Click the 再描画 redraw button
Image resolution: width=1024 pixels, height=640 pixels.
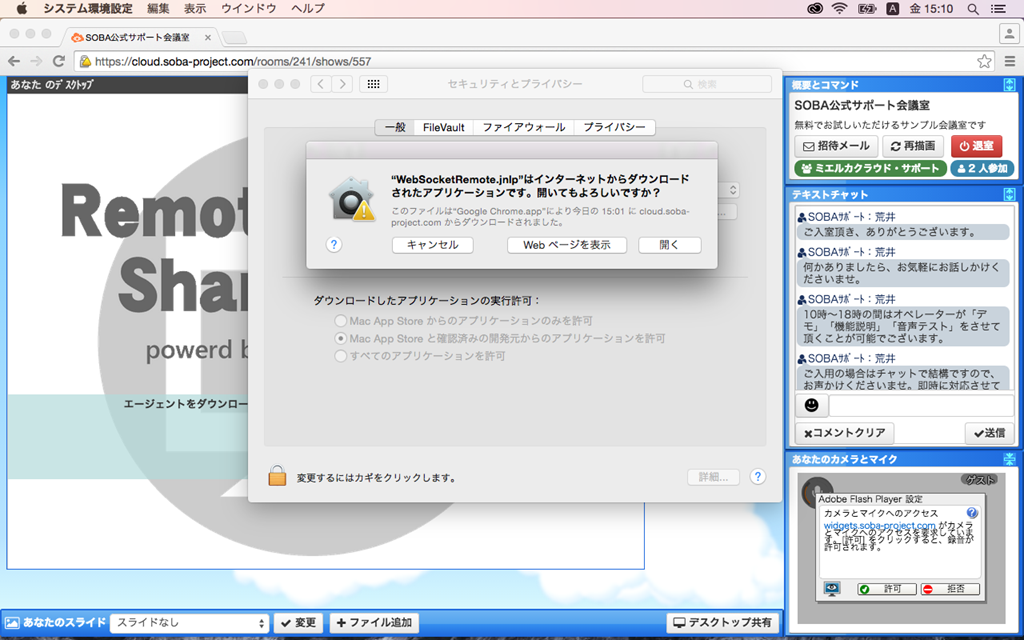(x=914, y=146)
